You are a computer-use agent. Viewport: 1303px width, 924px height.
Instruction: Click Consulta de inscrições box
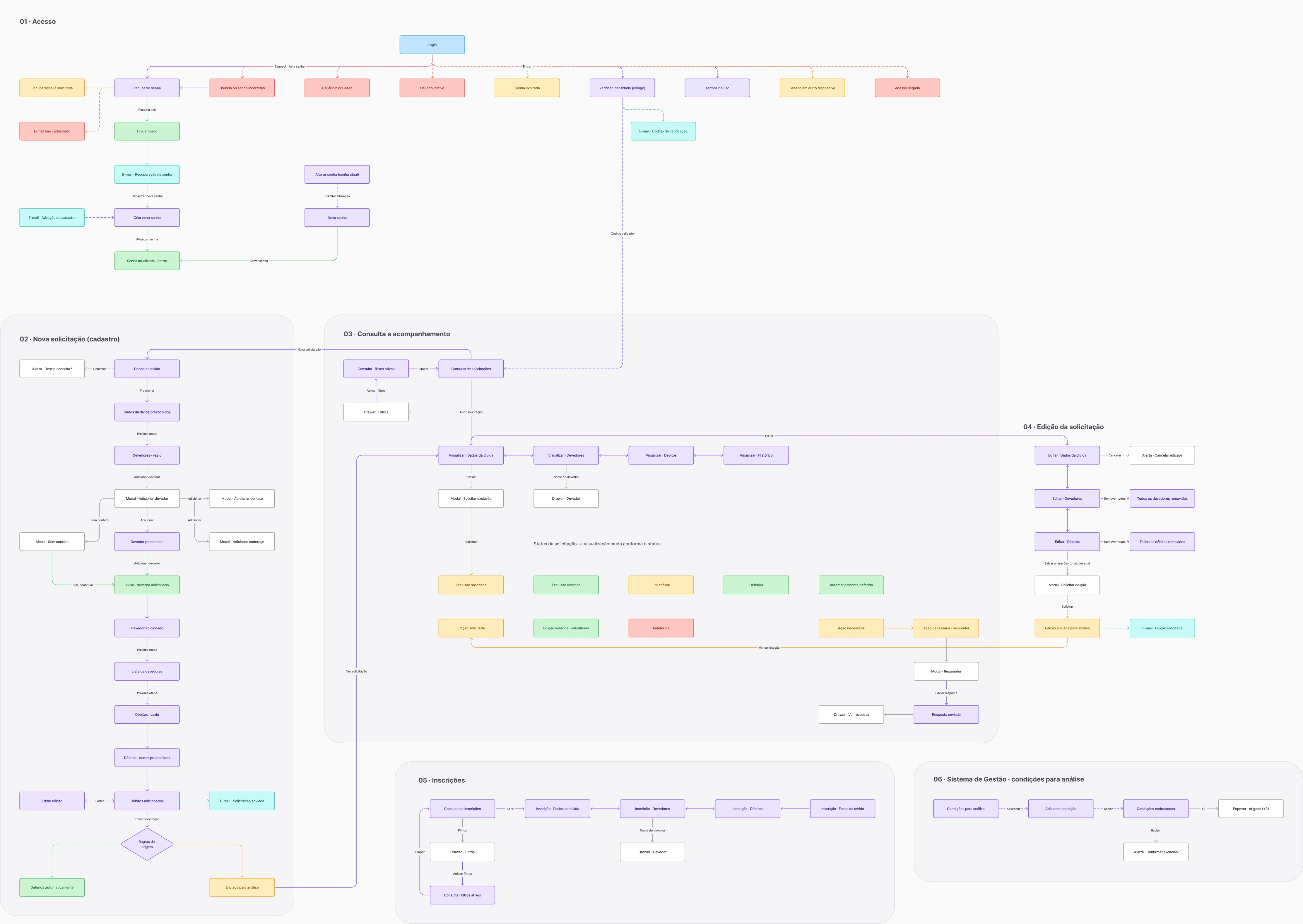pos(462,809)
